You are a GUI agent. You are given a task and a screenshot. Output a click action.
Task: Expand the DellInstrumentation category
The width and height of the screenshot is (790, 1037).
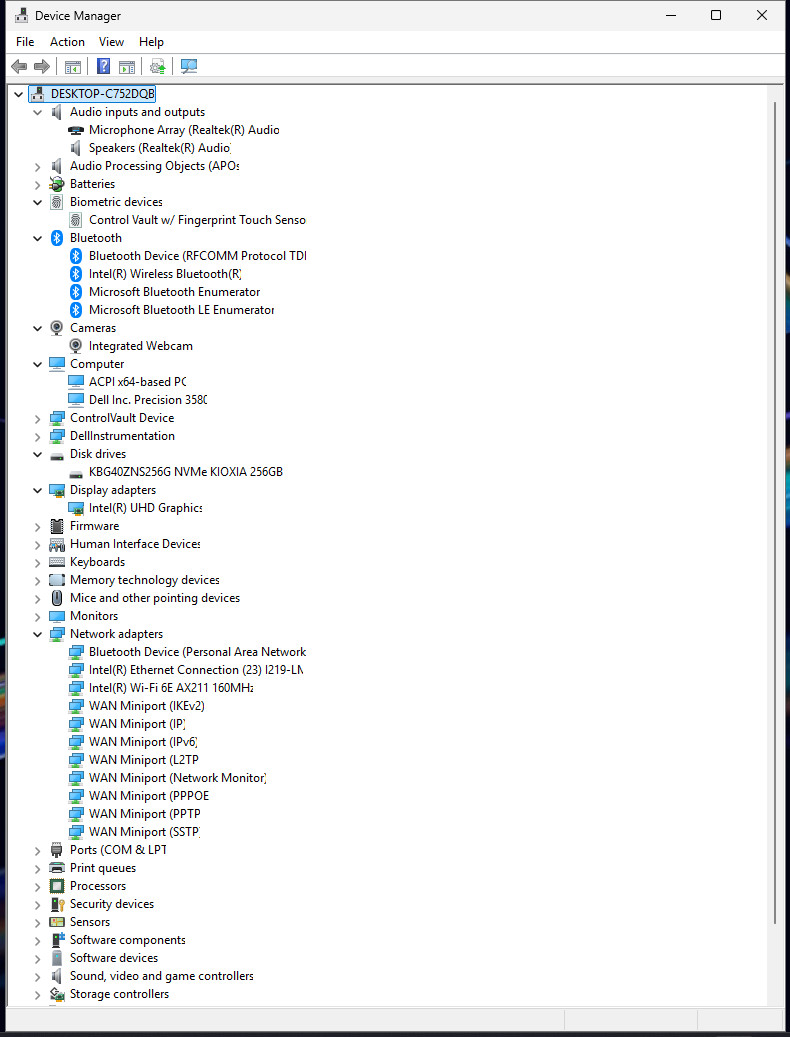click(x=38, y=436)
